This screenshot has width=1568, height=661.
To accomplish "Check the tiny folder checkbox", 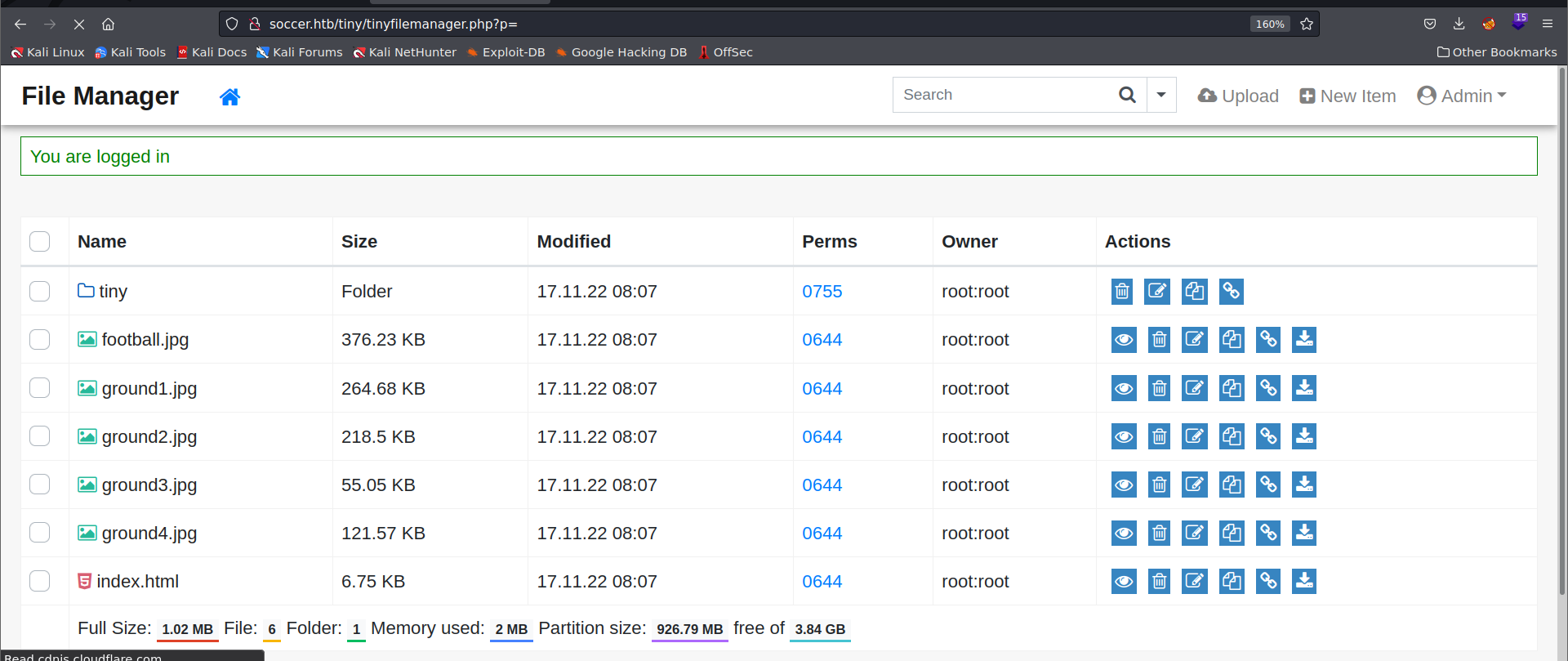I will pyautogui.click(x=39, y=291).
